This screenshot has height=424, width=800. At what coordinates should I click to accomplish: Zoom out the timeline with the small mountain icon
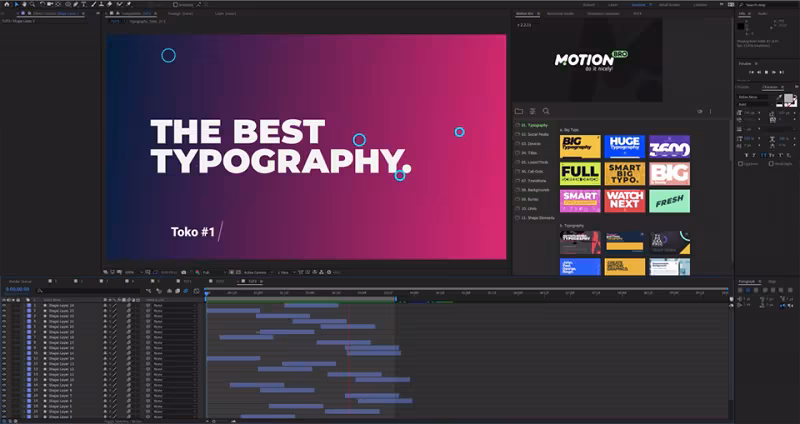[x=208, y=421]
